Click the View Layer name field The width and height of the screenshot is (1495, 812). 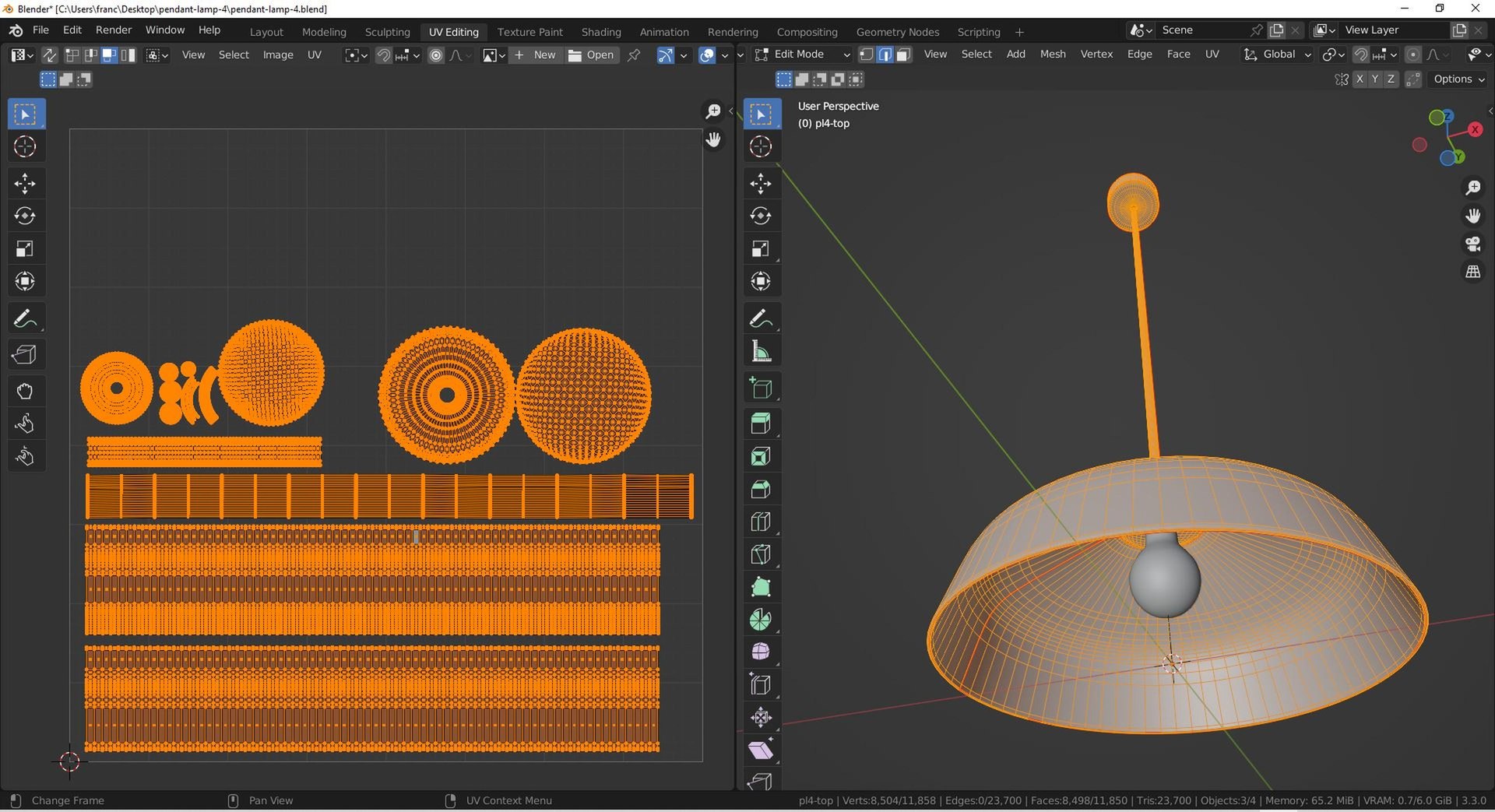1394,30
